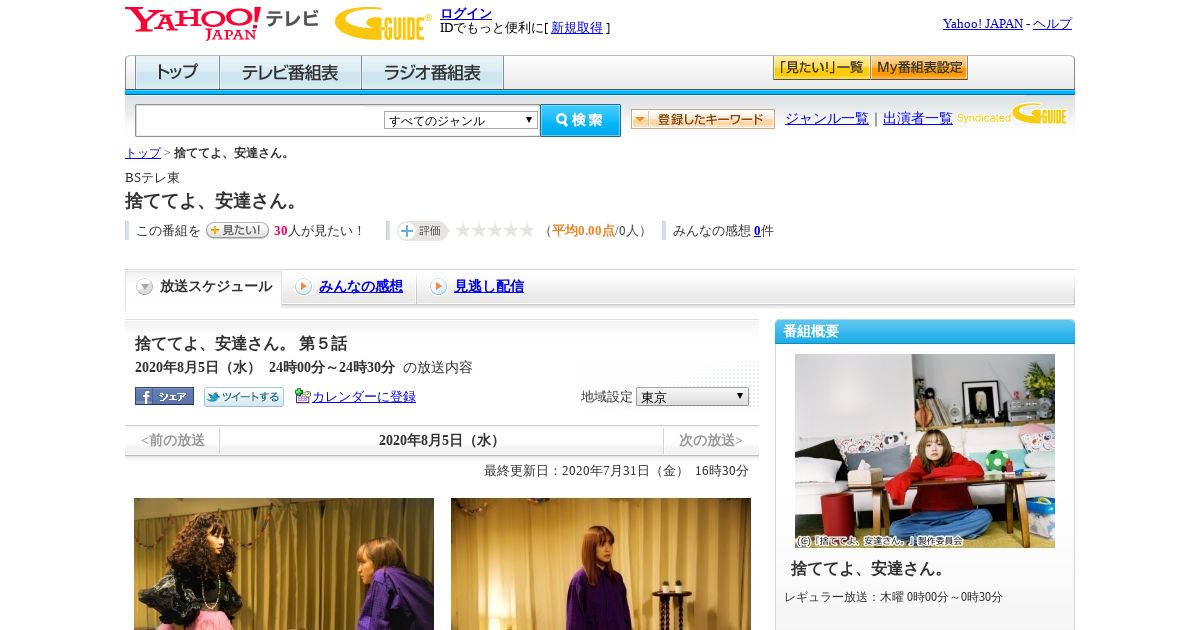Image resolution: width=1200 pixels, height=630 pixels.
Task: Click カレンダーに登録 link
Action: [x=364, y=397]
